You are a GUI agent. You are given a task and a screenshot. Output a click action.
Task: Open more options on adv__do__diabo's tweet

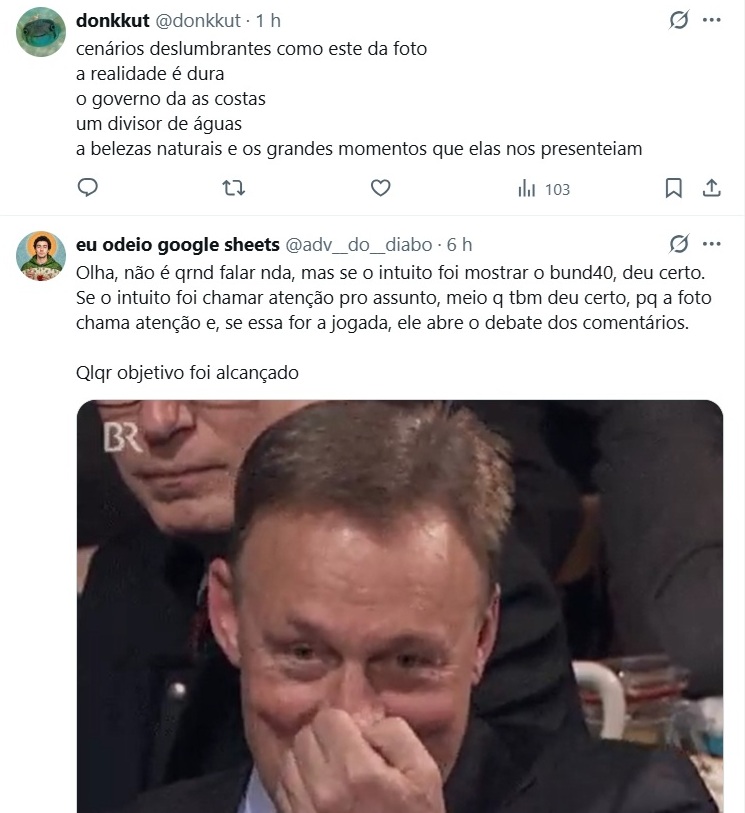[712, 244]
